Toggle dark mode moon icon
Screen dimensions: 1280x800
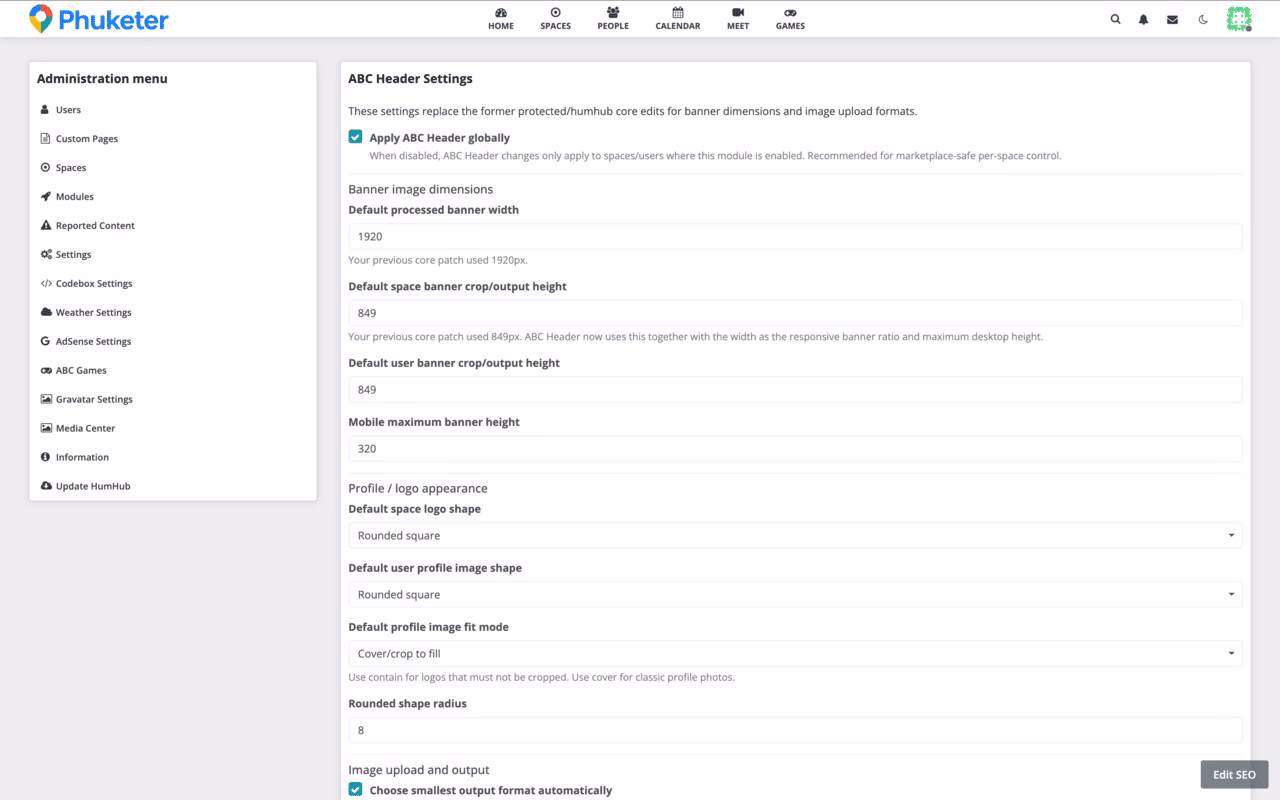[1203, 19]
